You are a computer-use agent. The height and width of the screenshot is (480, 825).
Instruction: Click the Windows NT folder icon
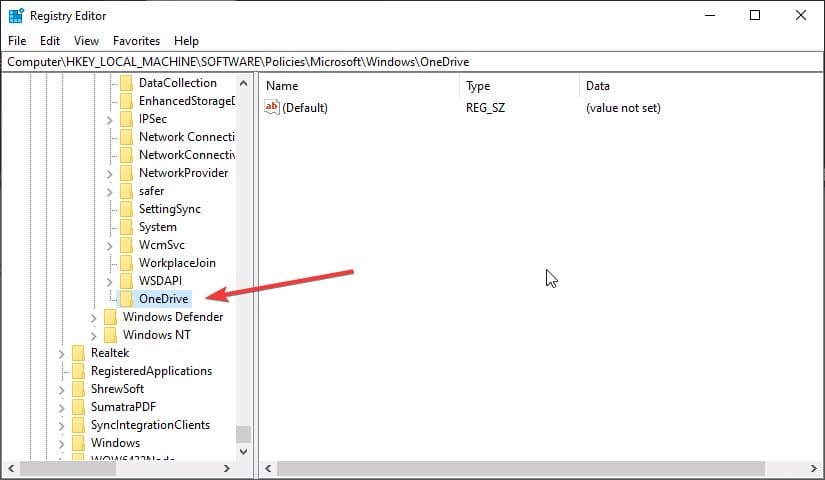110,335
